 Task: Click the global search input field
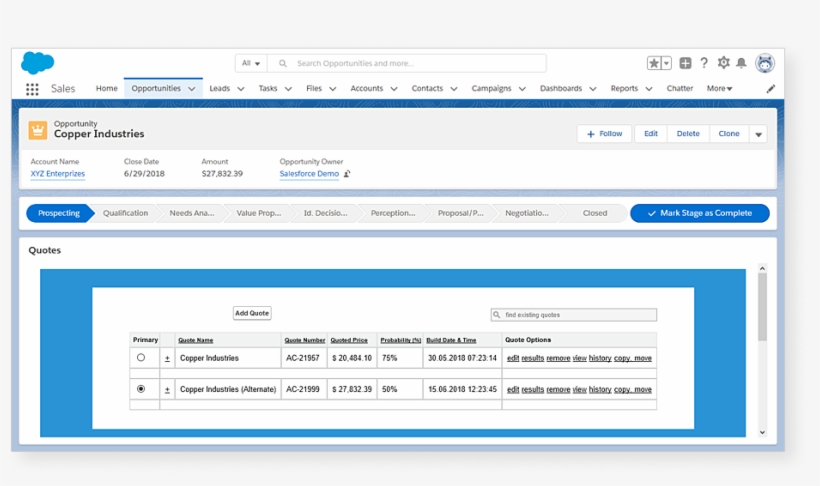(x=407, y=63)
